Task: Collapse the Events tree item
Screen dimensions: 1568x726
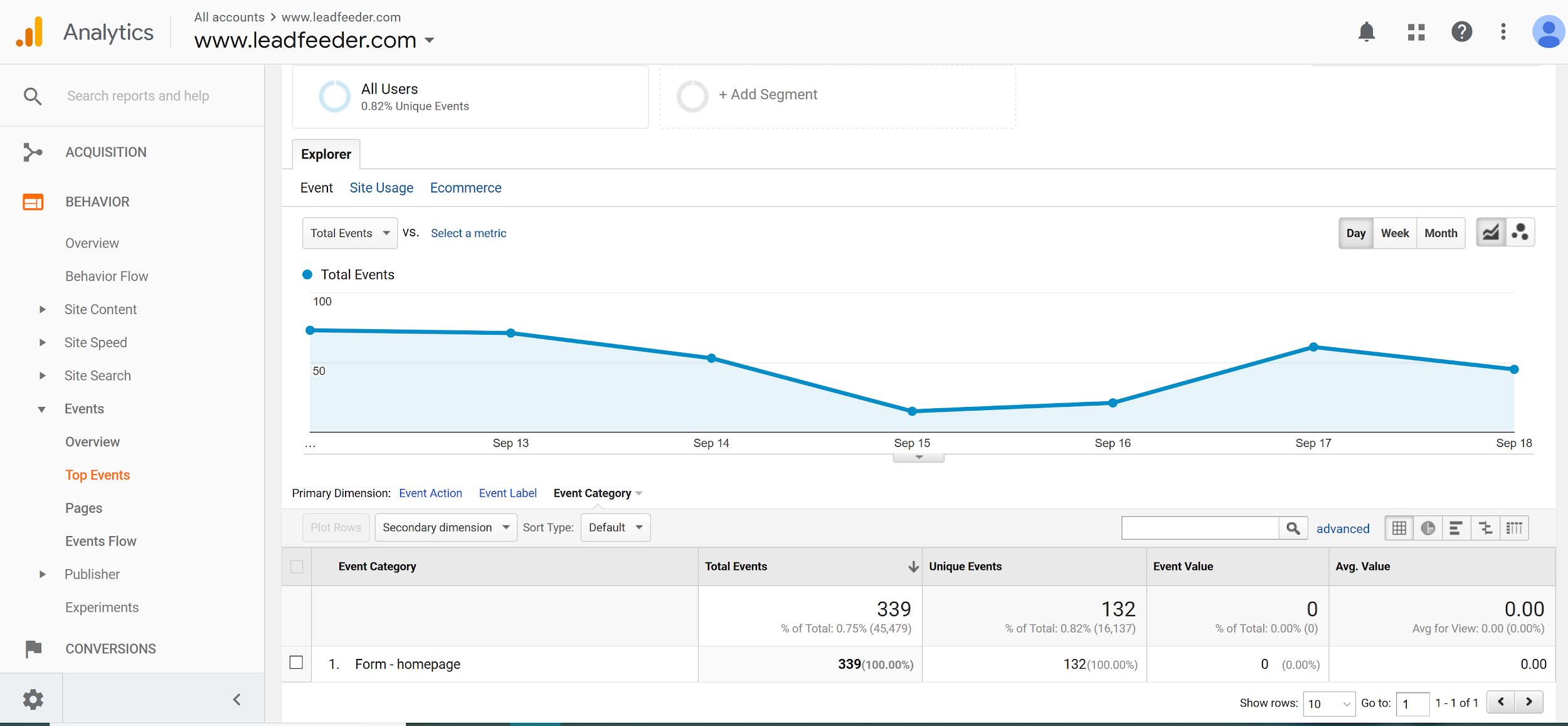Action: (42, 409)
